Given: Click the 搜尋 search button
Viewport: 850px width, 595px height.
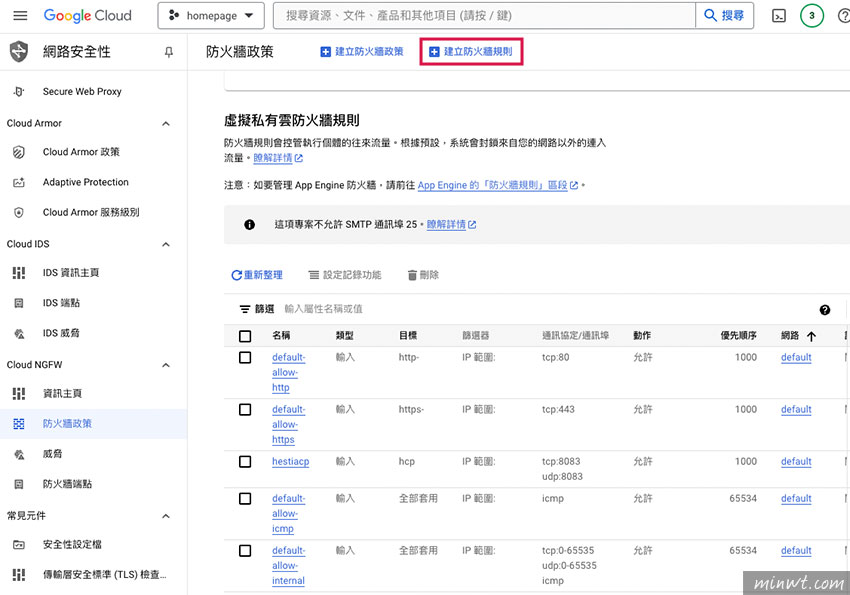Looking at the screenshot, I should point(724,16).
